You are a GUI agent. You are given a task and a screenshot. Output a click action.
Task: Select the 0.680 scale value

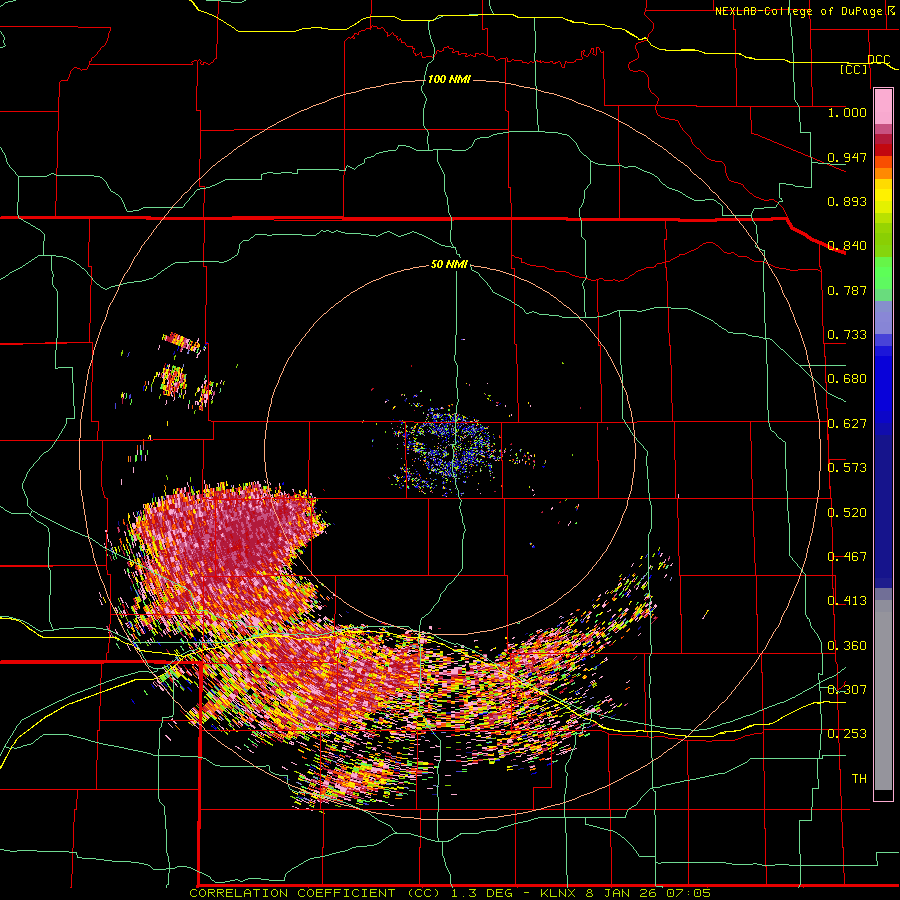(x=847, y=379)
